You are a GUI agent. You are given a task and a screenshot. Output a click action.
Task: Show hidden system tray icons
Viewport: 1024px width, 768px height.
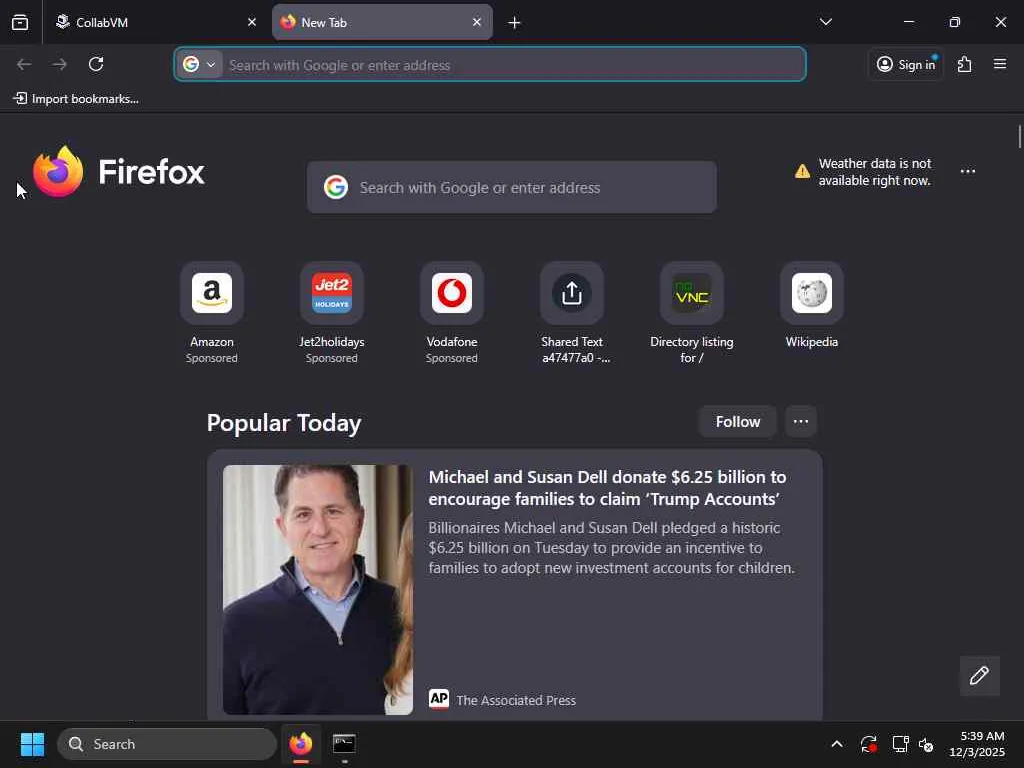click(837, 744)
